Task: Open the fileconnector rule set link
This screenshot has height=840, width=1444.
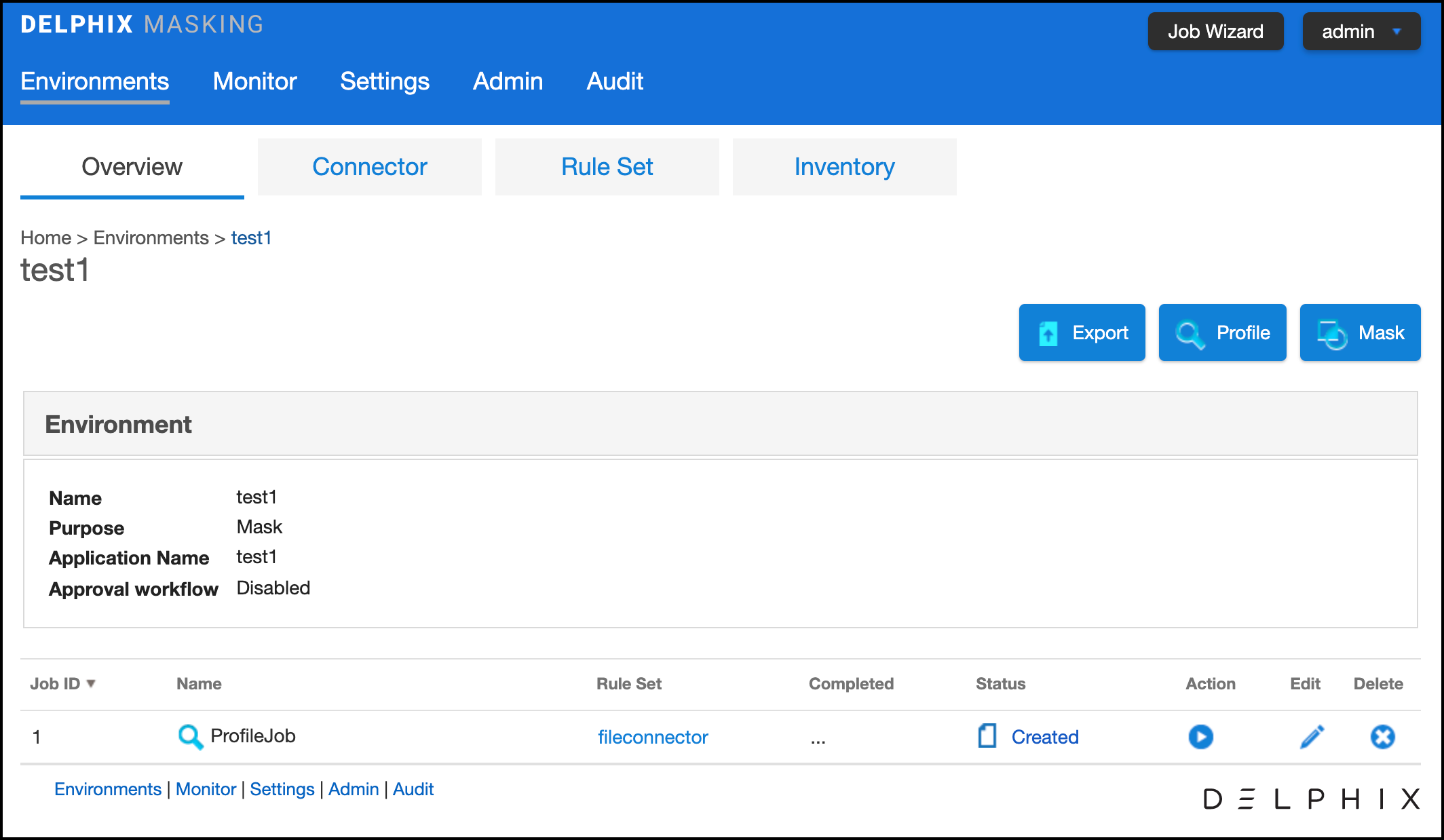Action: coord(652,738)
